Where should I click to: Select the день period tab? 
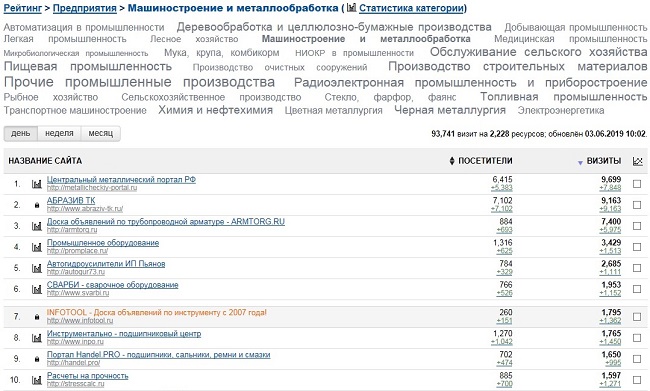click(21, 134)
